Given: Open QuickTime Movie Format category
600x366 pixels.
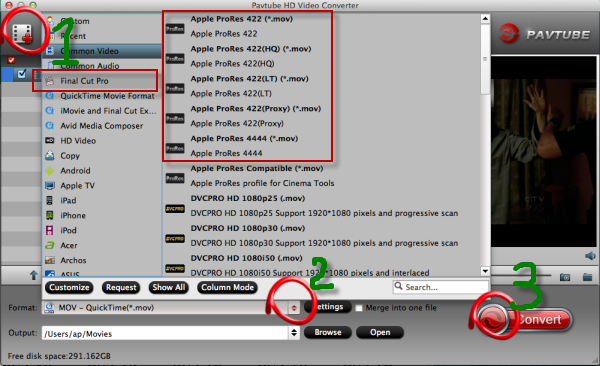Looking at the screenshot, I should pyautogui.click(x=102, y=96).
